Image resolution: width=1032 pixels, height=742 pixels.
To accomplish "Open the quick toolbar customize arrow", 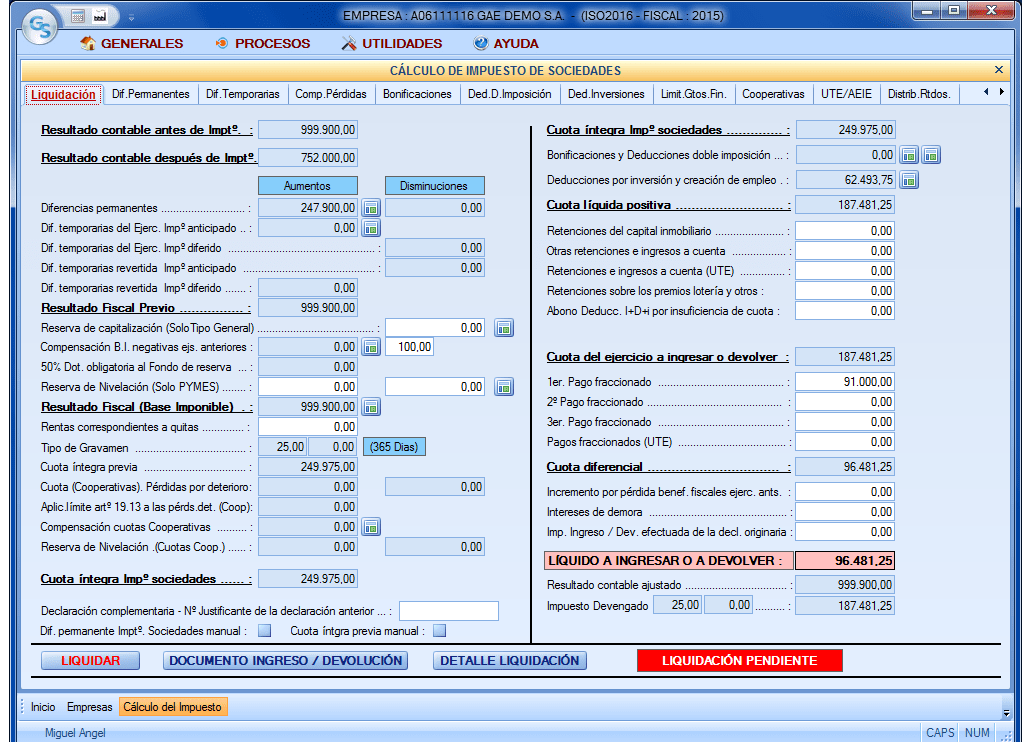I will click(x=131, y=17).
